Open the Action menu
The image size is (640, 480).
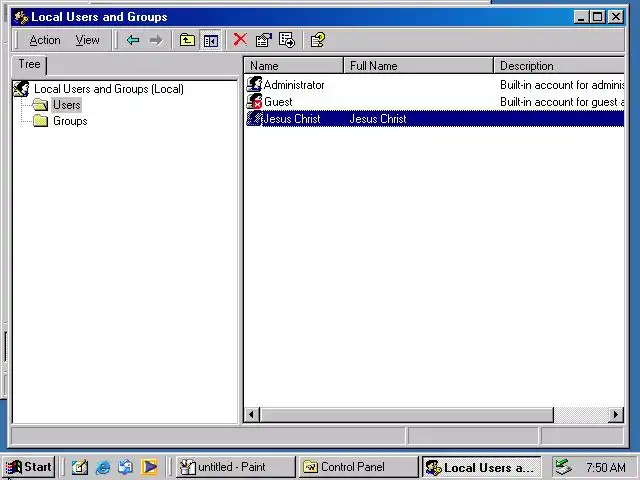pos(45,40)
